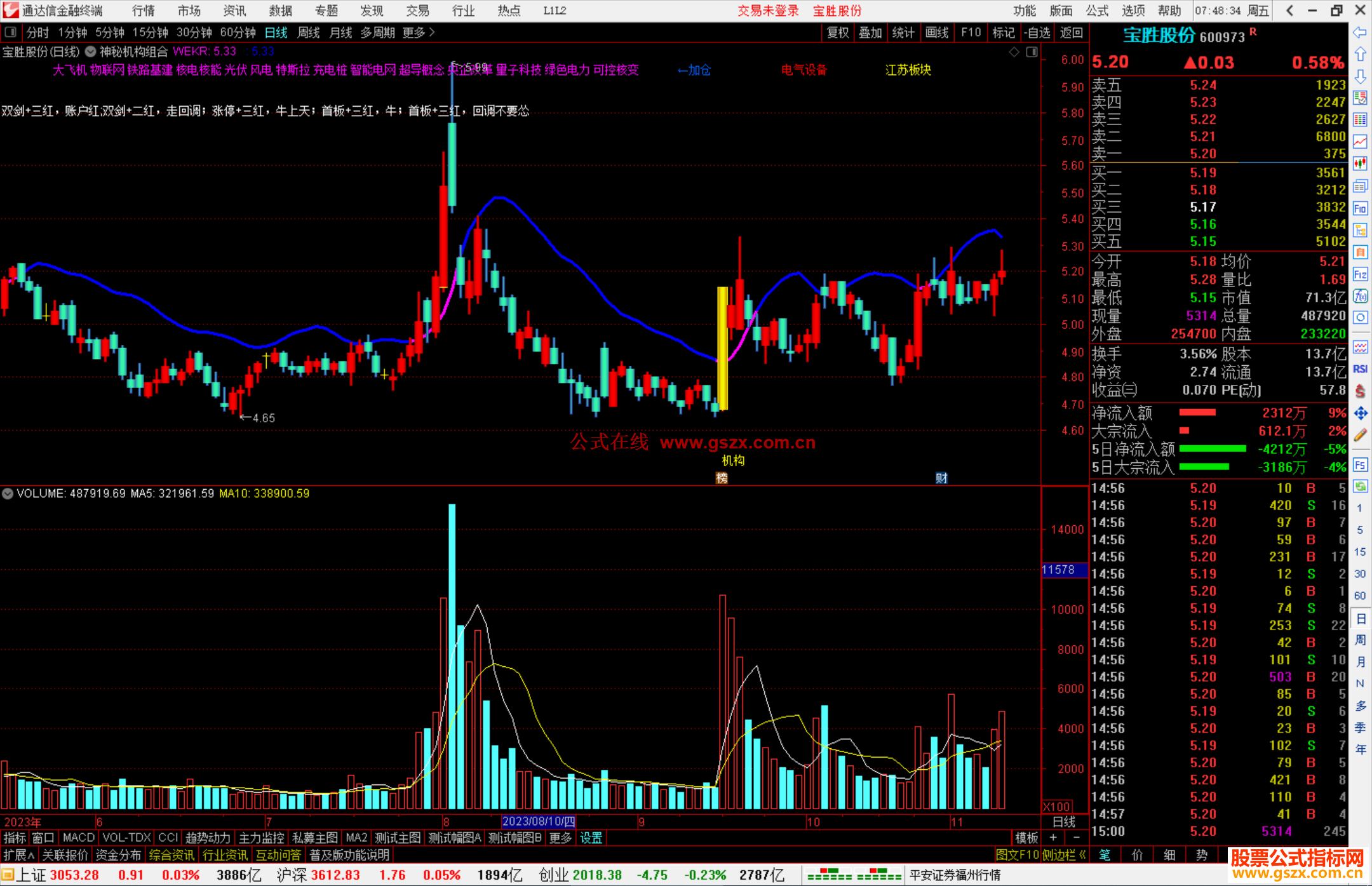Switch to the 周线 weekly period tab
Screen dimensions: 1372x886
click(309, 32)
